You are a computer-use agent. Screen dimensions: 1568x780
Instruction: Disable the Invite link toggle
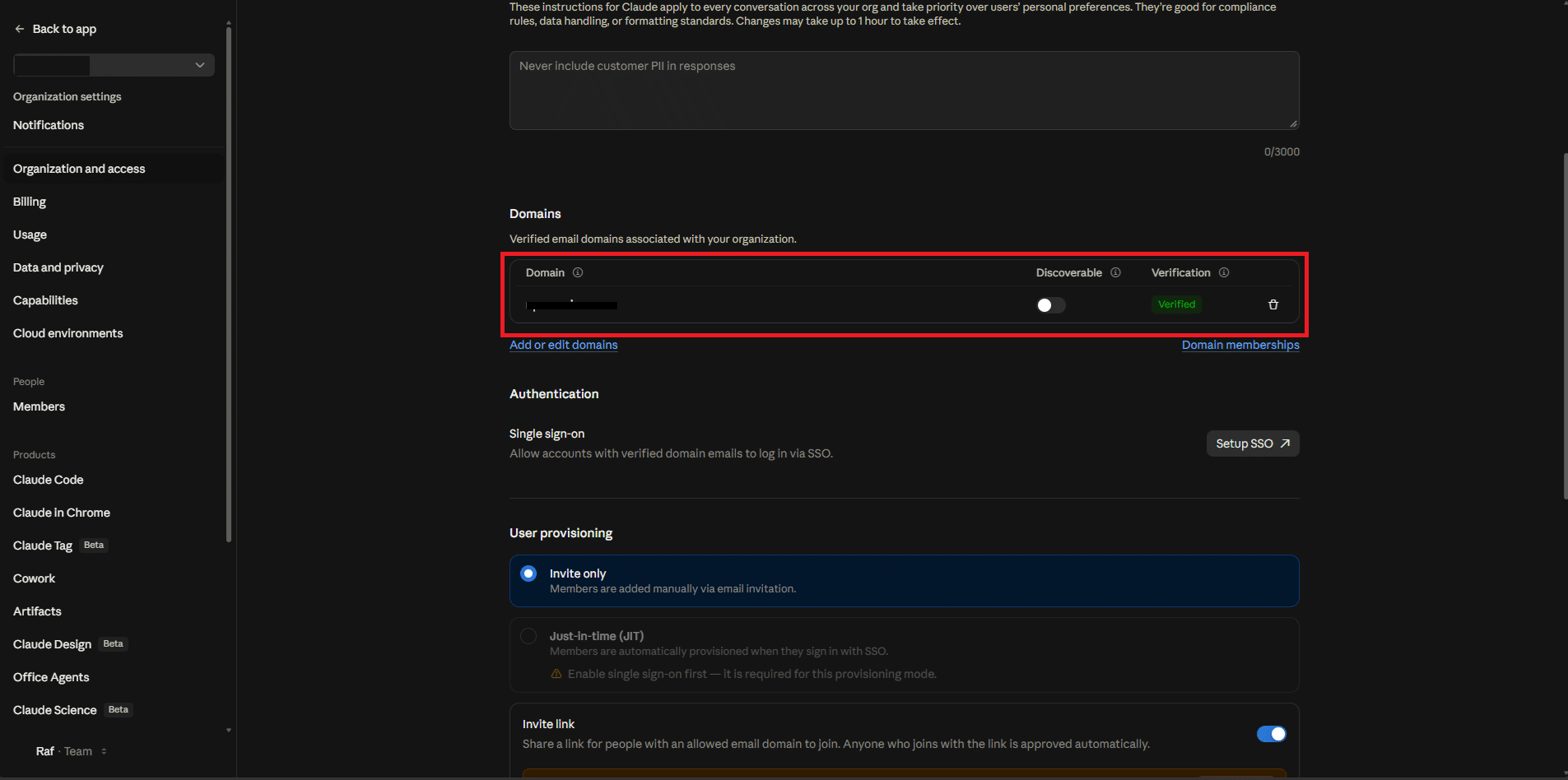pos(1271,734)
